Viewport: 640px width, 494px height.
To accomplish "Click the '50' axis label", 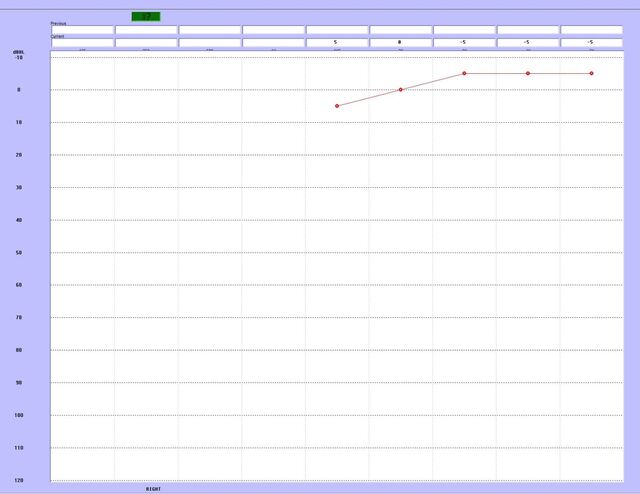I will click(19, 253).
